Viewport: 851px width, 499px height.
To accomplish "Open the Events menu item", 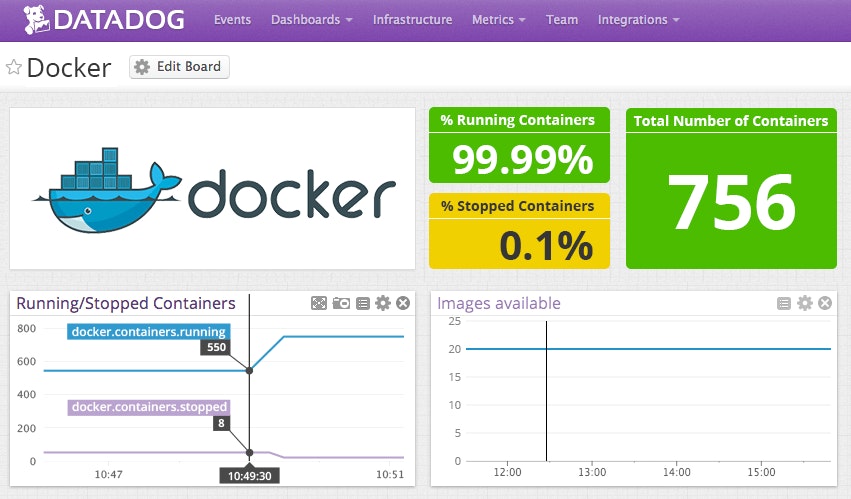I will 232,20.
